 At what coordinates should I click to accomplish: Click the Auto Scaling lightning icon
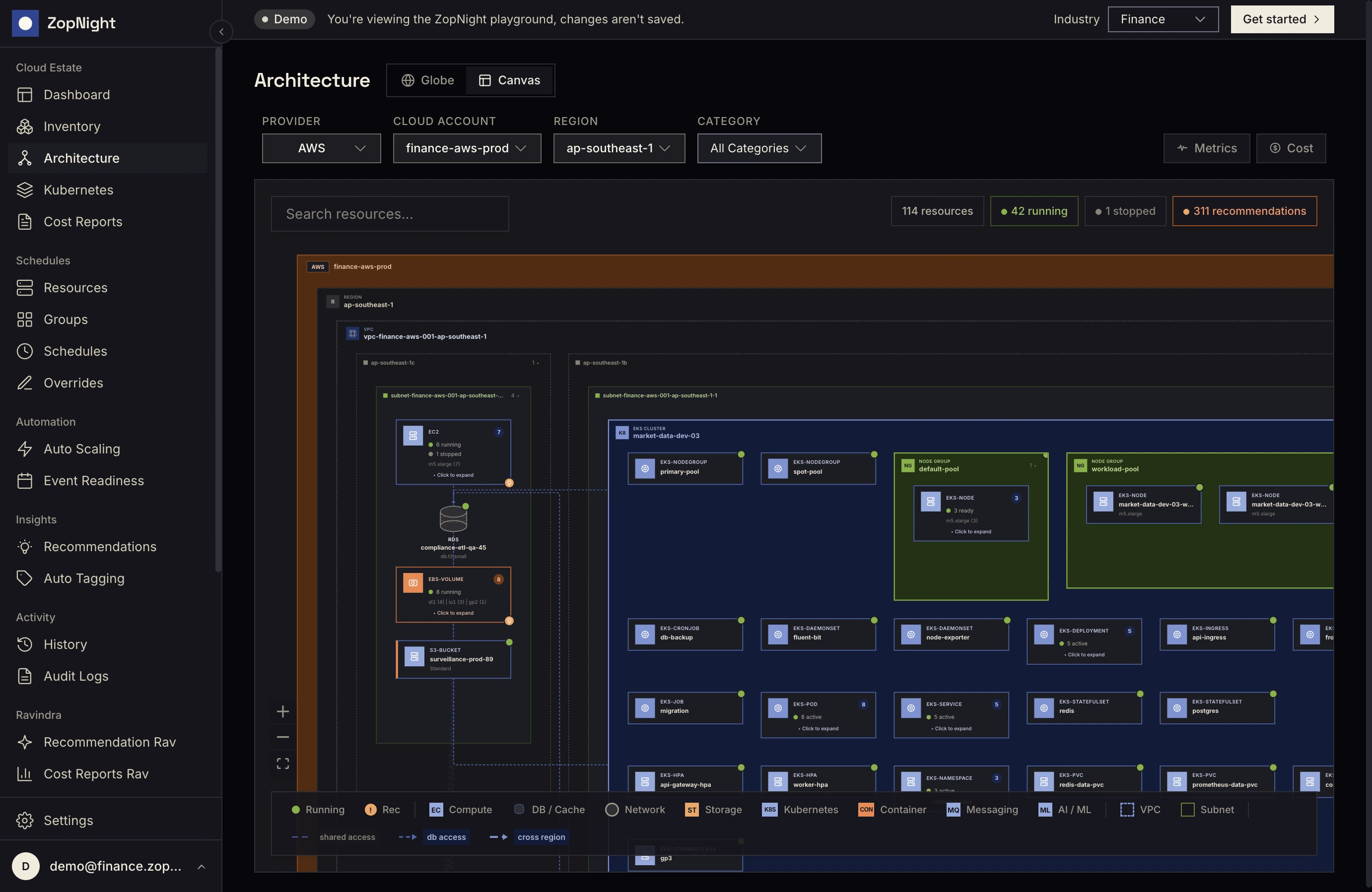(25, 449)
